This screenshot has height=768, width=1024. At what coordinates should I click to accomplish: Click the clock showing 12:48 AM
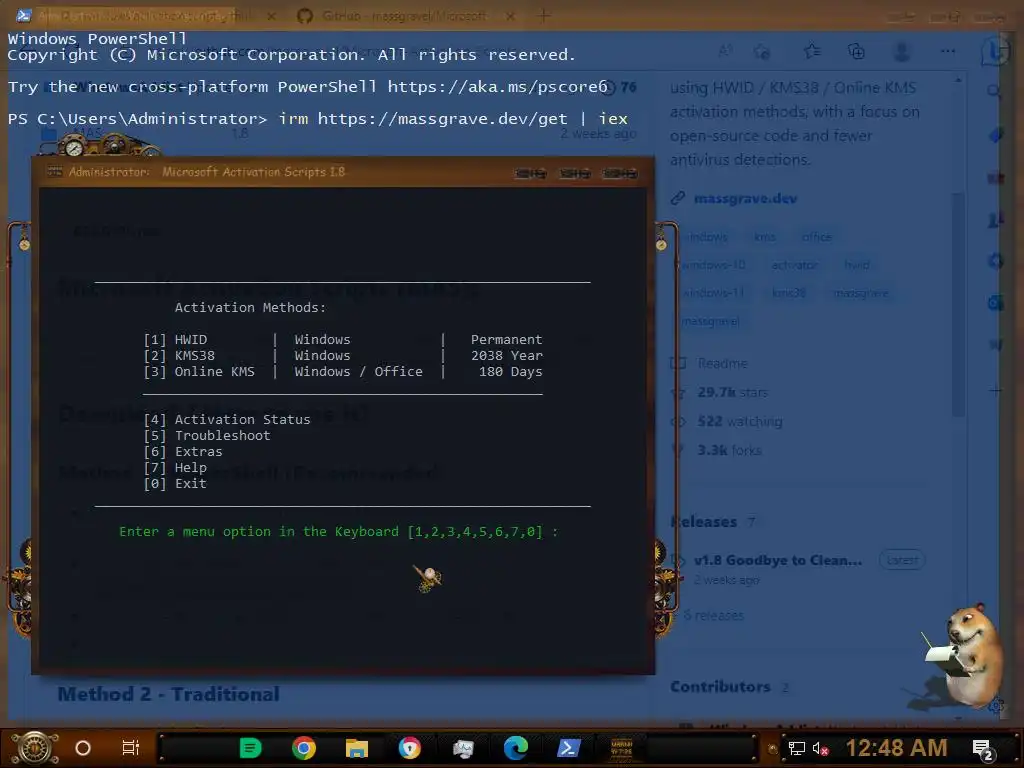(x=897, y=748)
